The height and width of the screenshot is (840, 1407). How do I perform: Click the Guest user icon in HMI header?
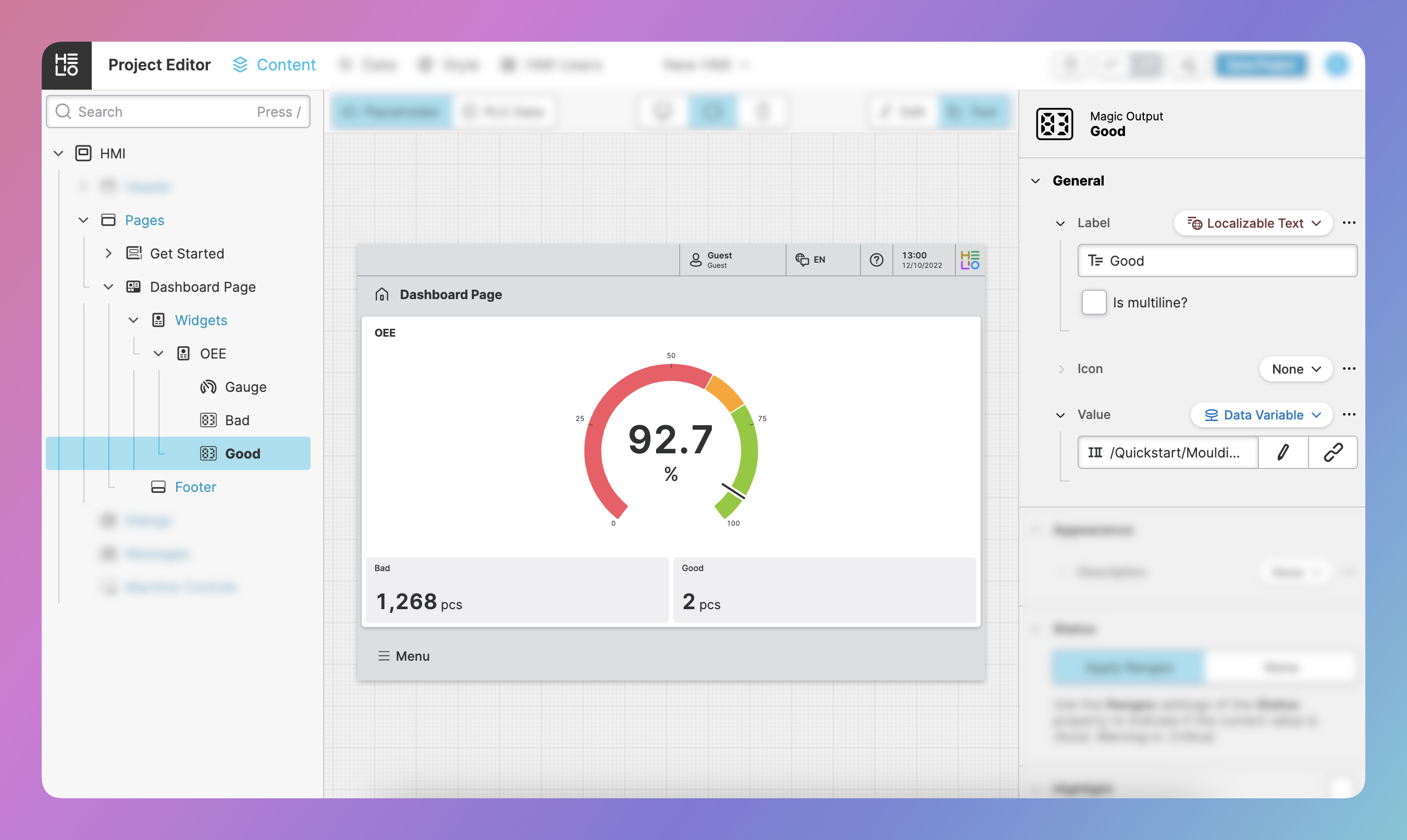(x=696, y=260)
